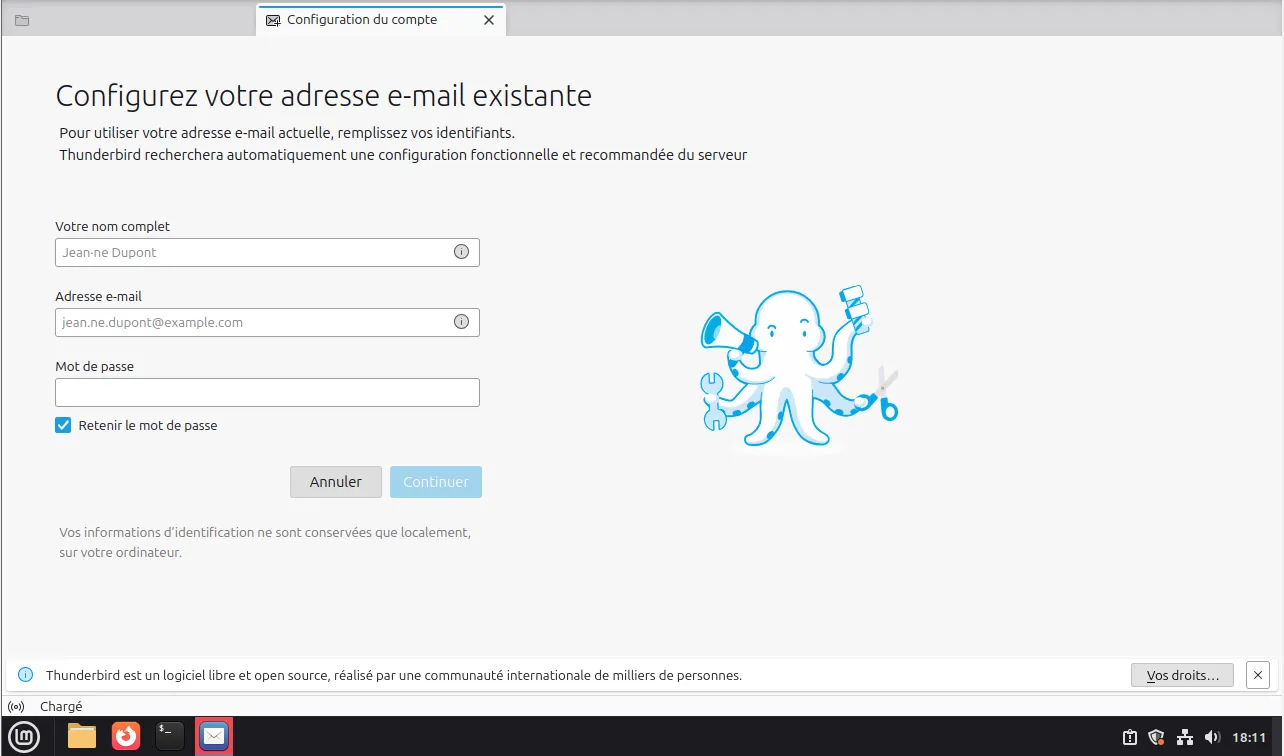The height and width of the screenshot is (756, 1284).
Task: Click the volume icon in the system tray
Action: pyautogui.click(x=1212, y=738)
